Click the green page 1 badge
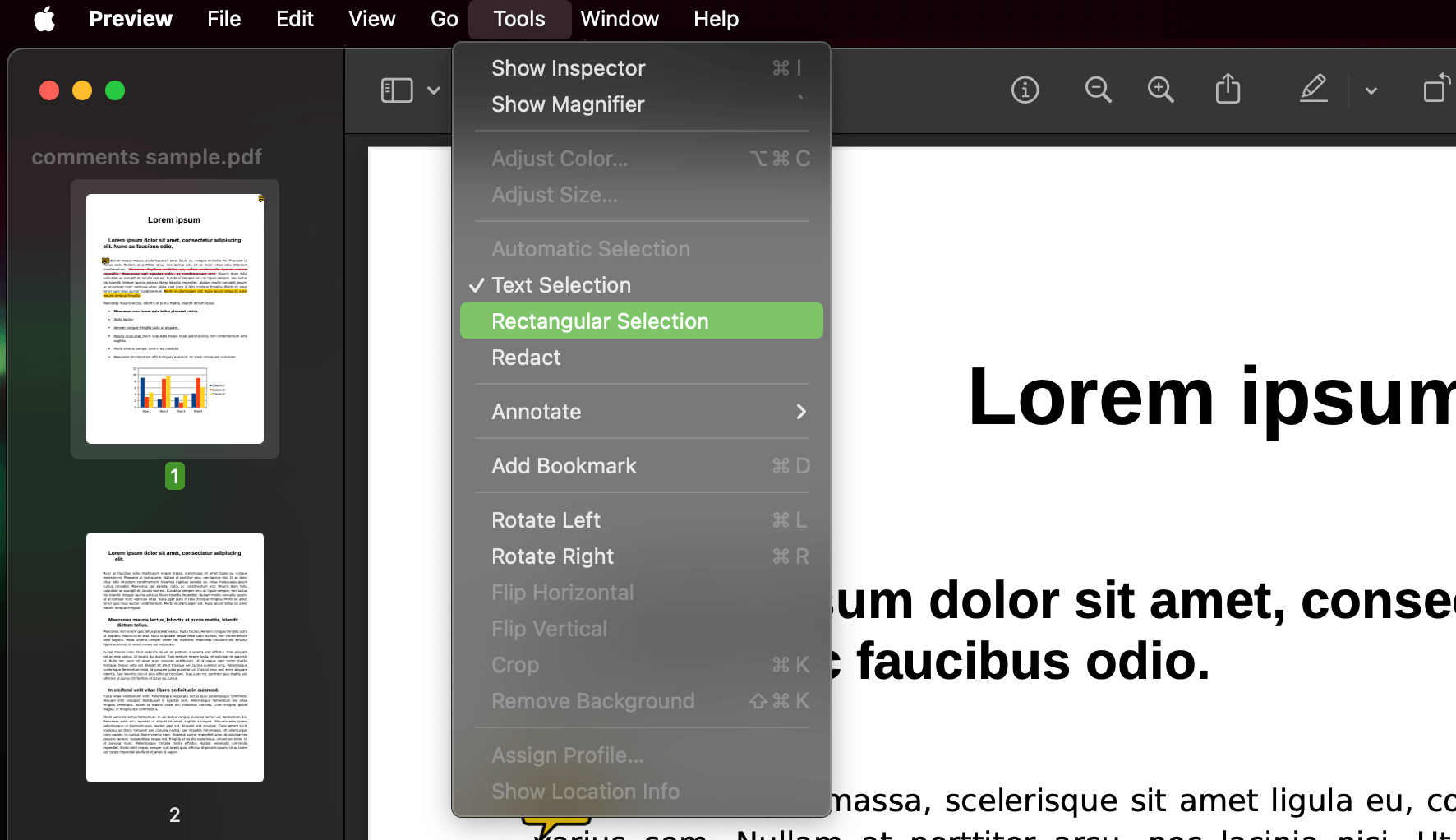This screenshot has width=1456, height=840. pyautogui.click(x=174, y=476)
